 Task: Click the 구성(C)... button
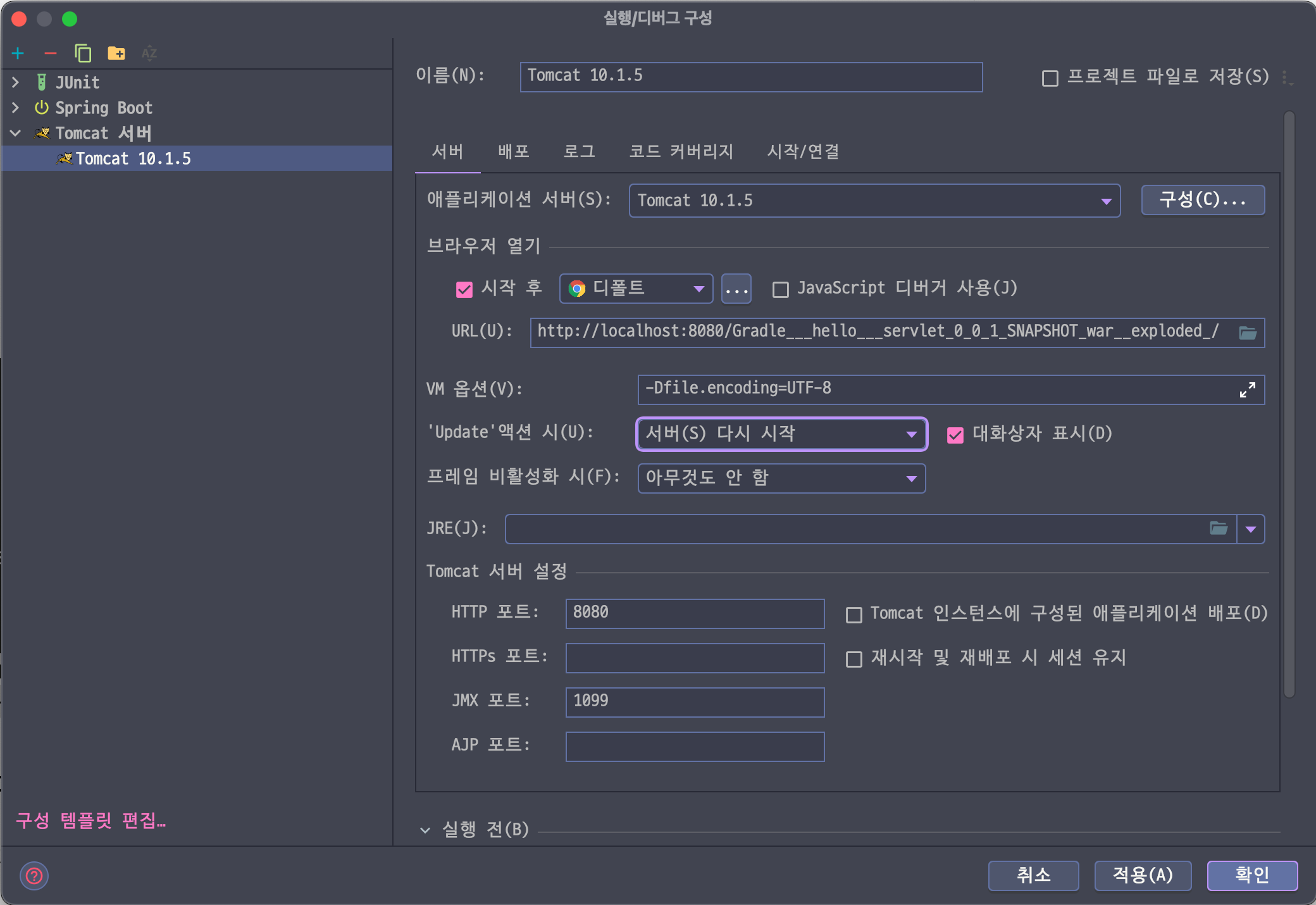pos(1202,201)
